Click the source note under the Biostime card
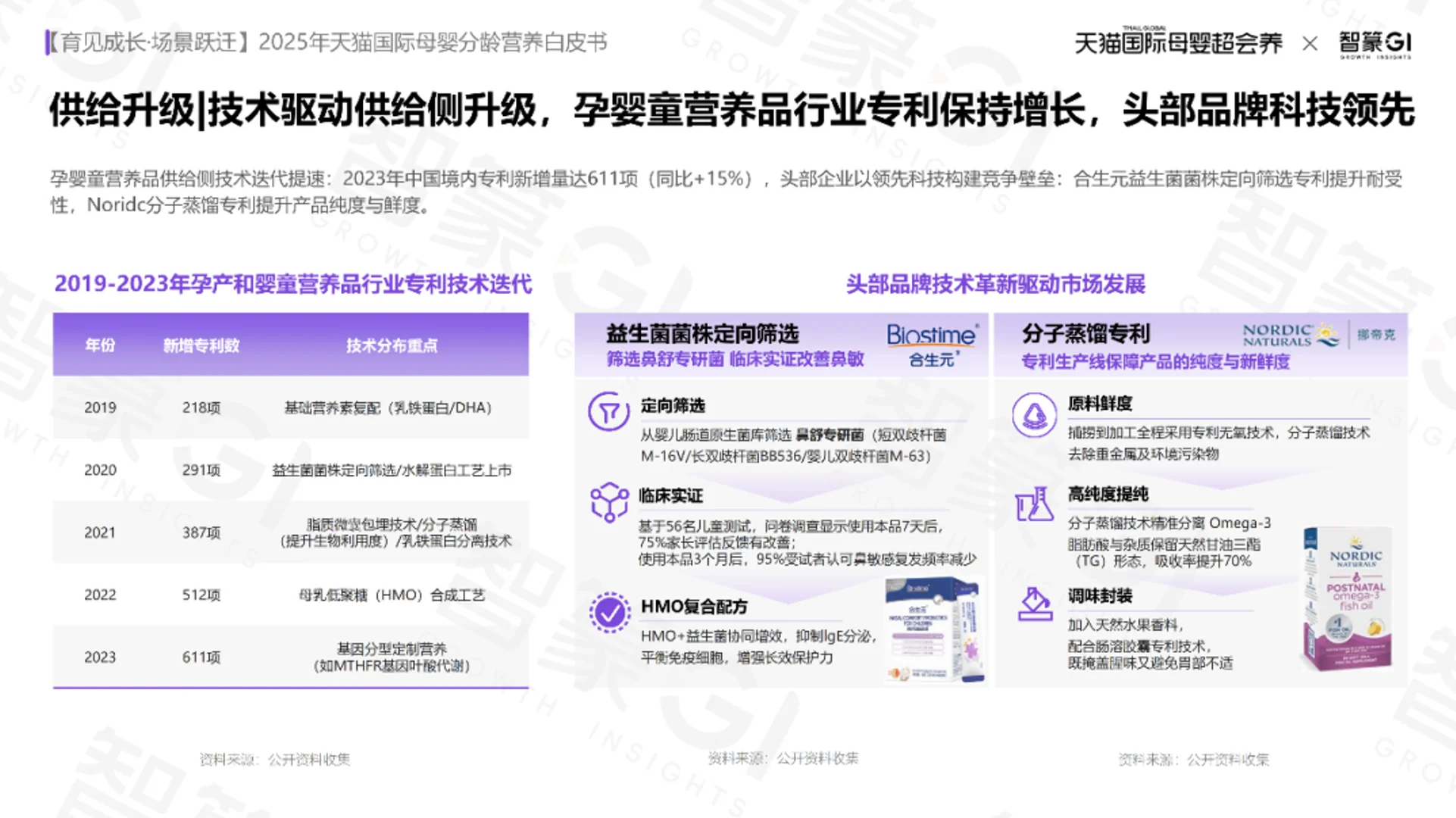Screen dimensions: 1456x818 click(783, 758)
